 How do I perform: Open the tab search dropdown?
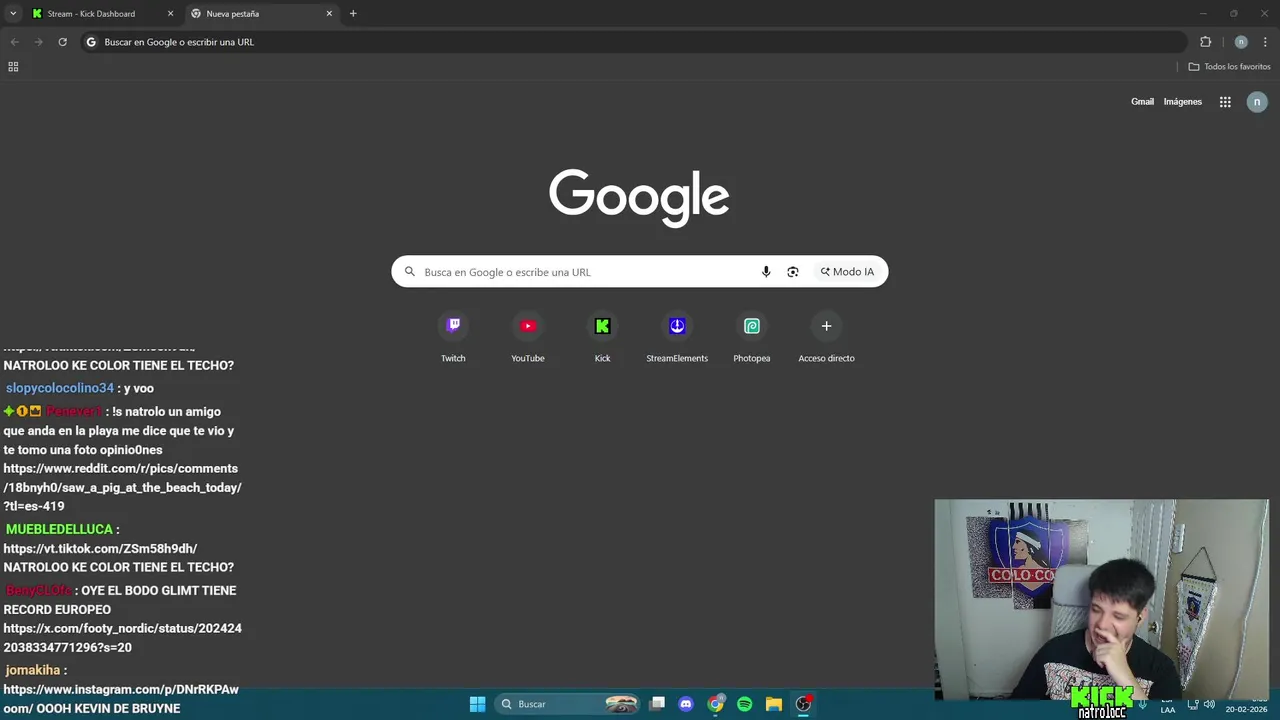[x=13, y=14]
